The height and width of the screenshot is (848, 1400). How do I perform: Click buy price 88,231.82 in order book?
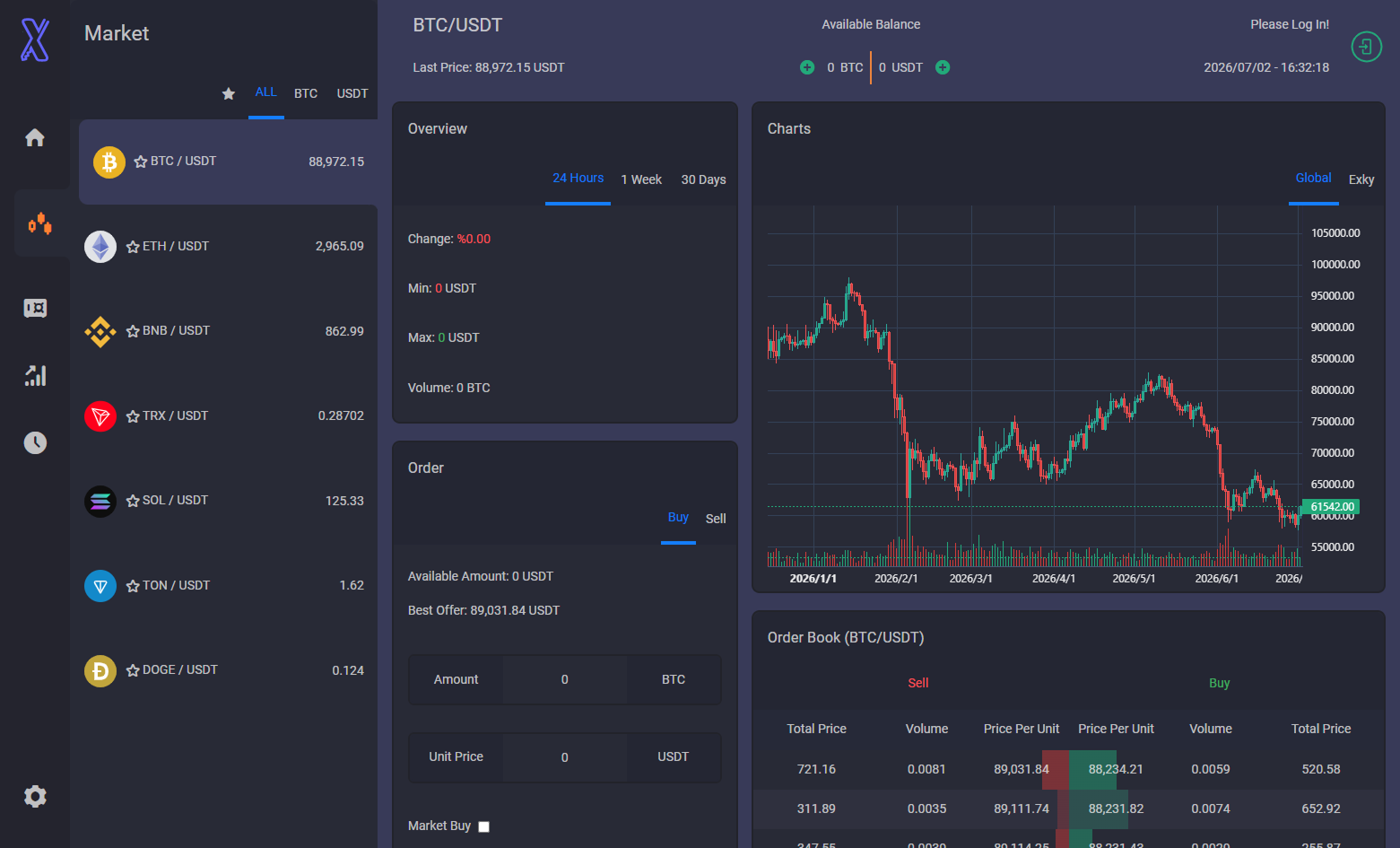(1116, 809)
